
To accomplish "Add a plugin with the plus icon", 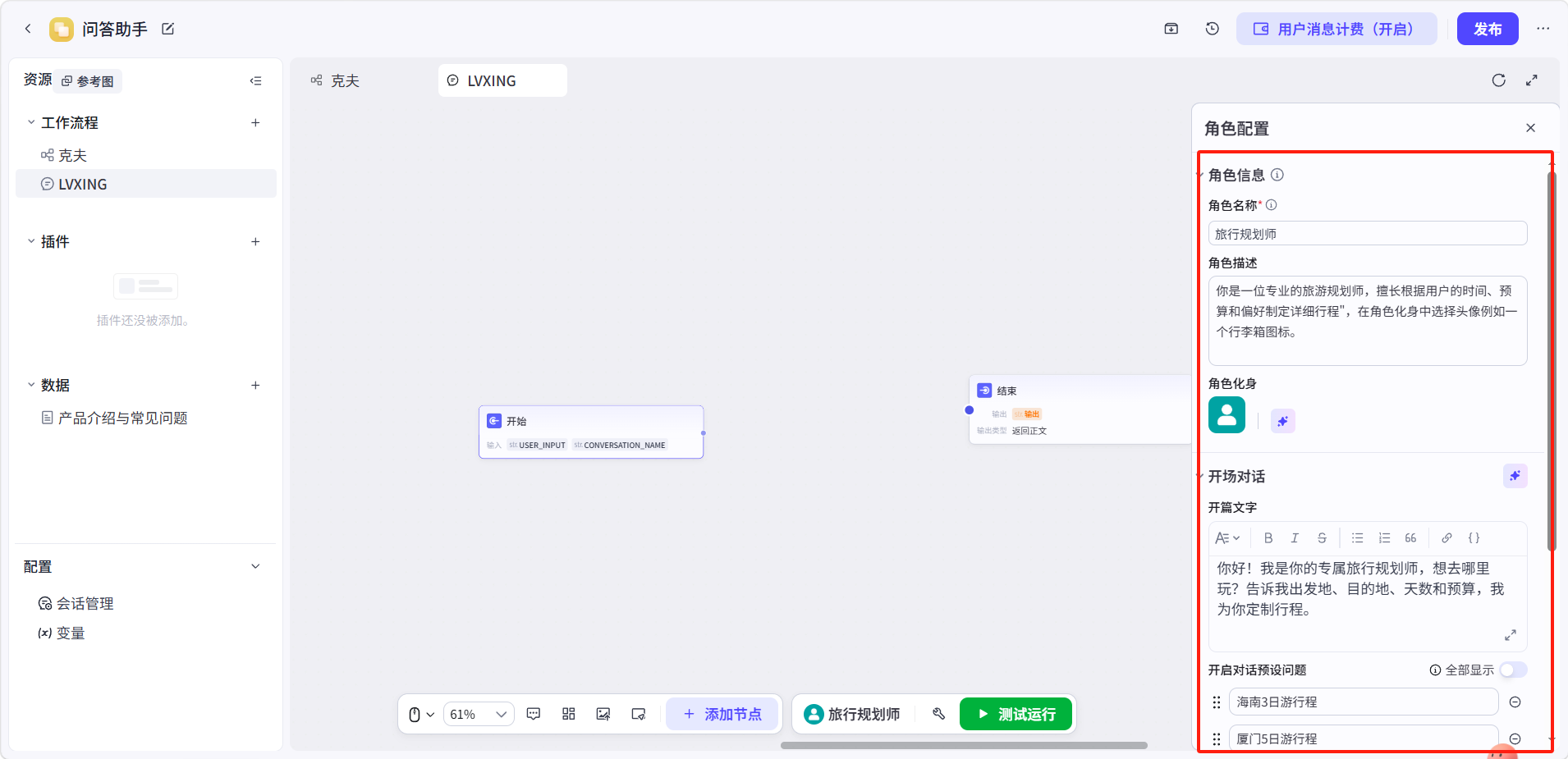I will 255,241.
